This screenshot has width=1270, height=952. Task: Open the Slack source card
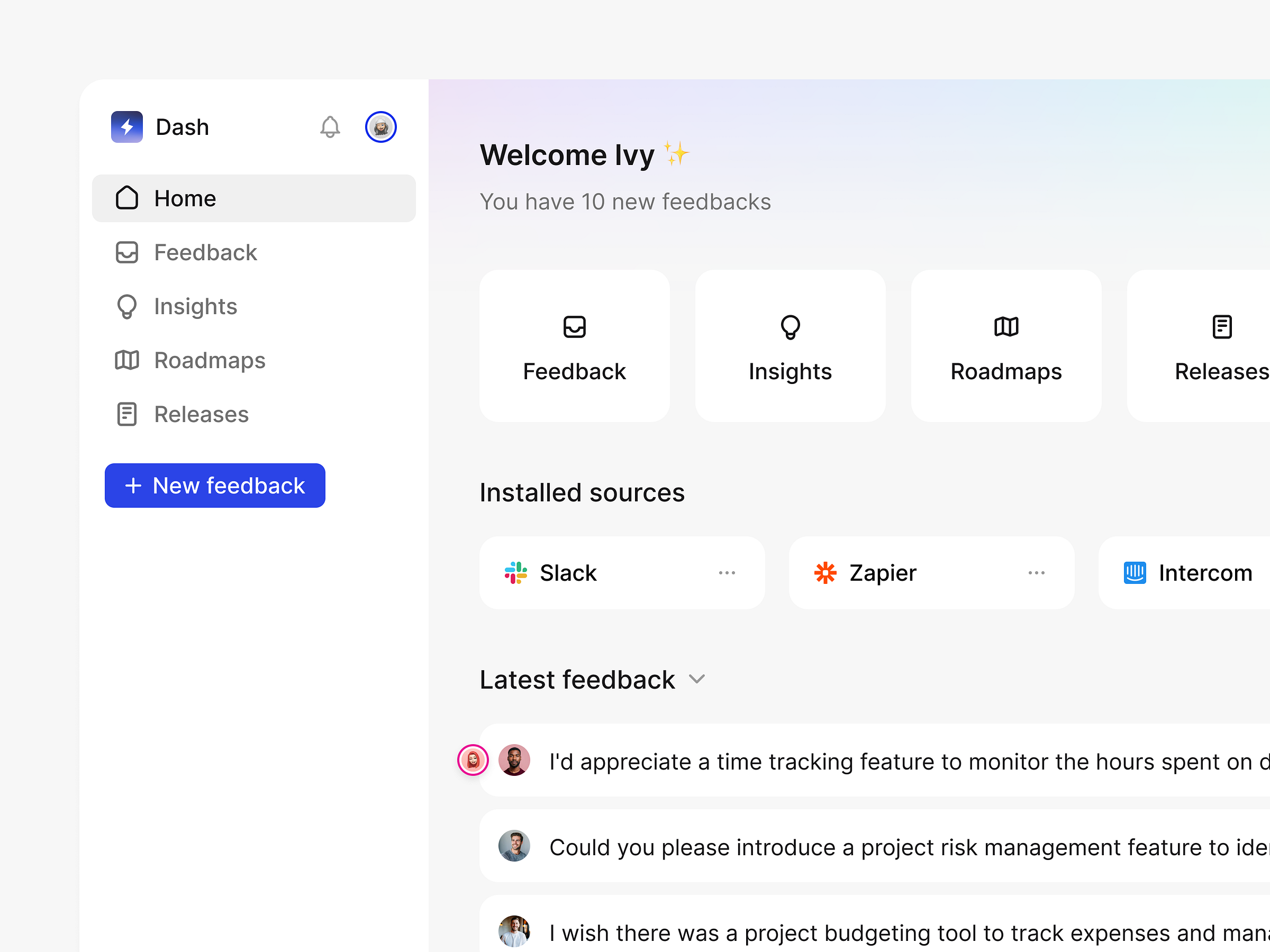click(x=622, y=573)
